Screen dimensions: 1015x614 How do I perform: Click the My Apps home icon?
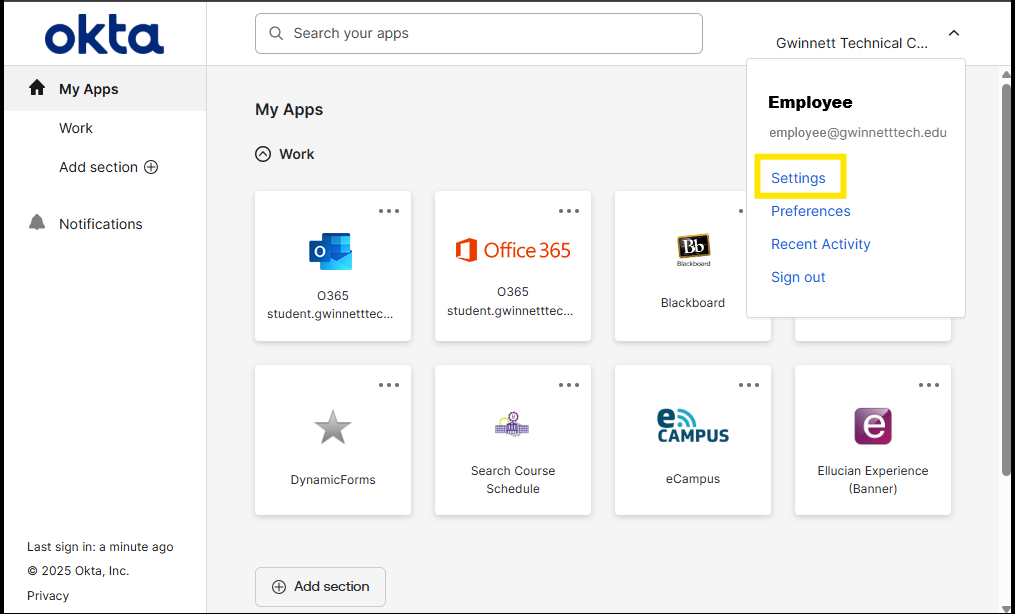[x=37, y=87]
